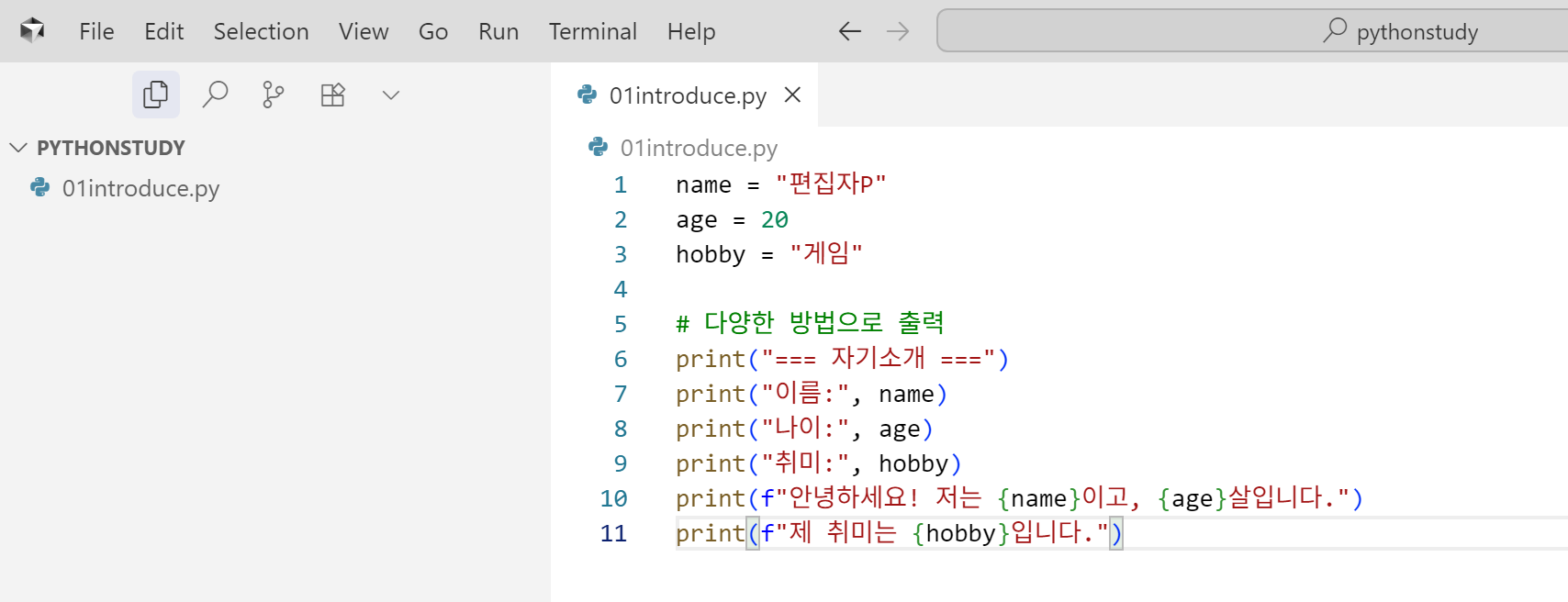Collapse the PYTHONSTUDY folder chevron
1568x602 pixels.
click(x=18, y=148)
